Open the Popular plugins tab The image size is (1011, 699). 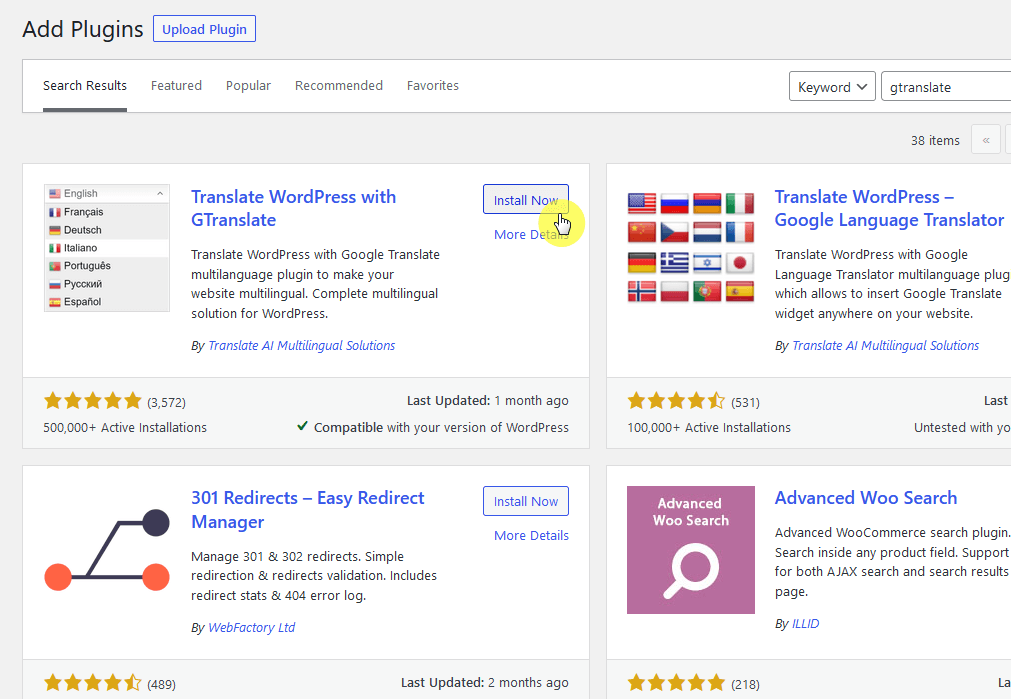248,86
